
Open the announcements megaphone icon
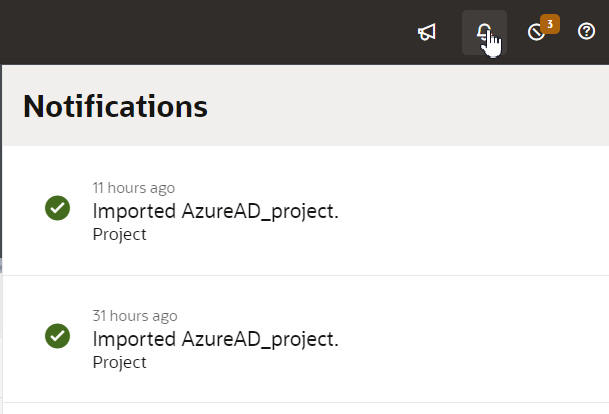(427, 33)
